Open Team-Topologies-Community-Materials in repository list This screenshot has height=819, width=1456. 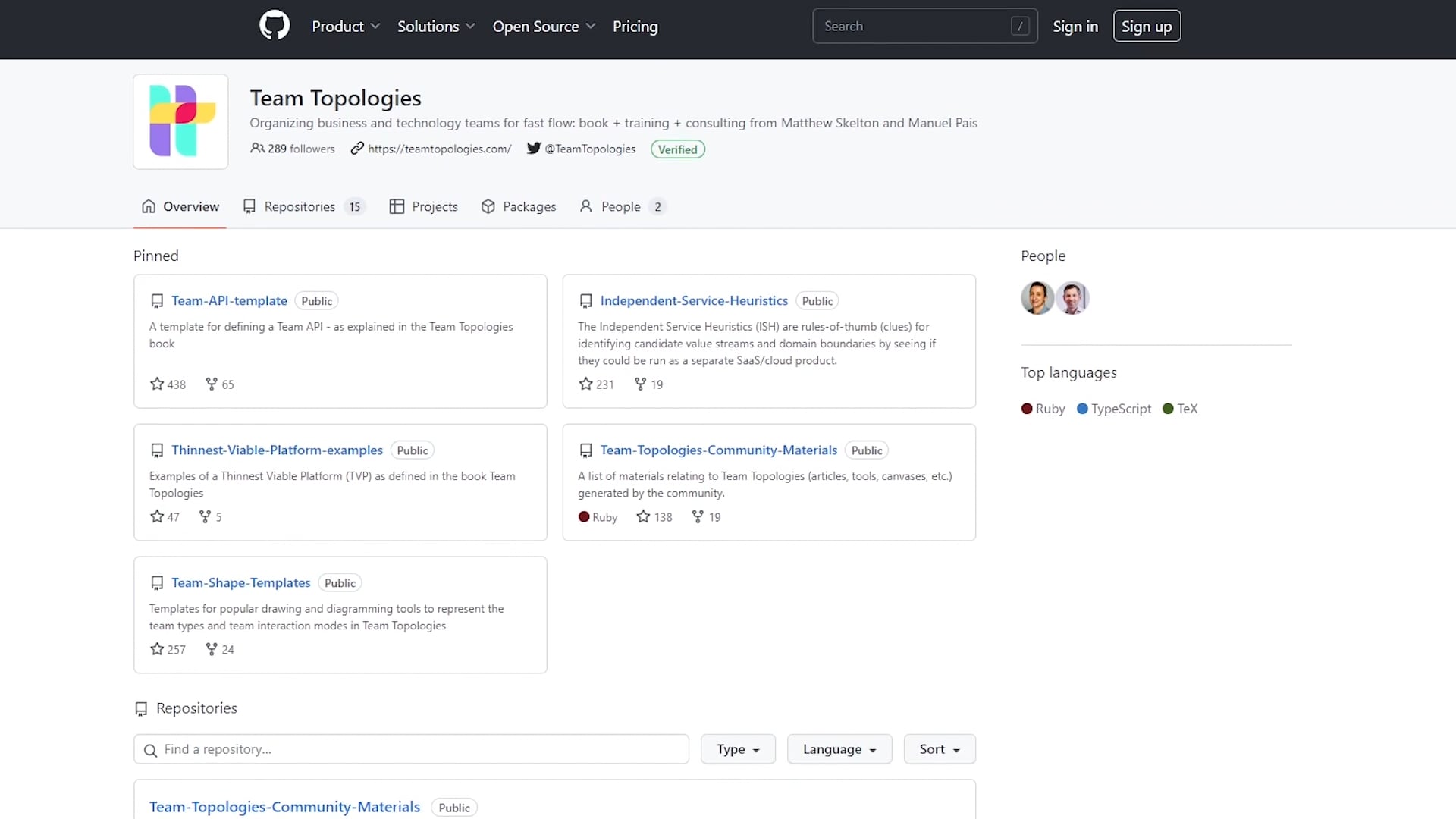(284, 808)
